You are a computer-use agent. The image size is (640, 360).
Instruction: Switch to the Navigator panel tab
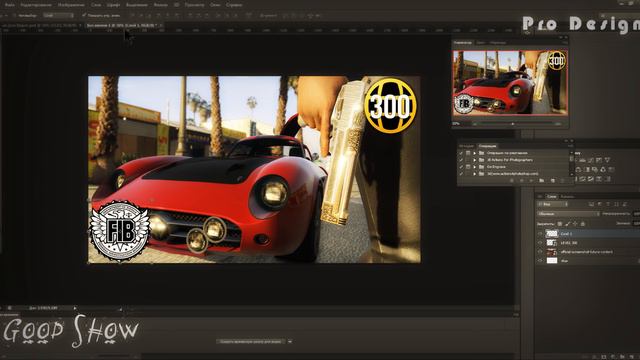coord(462,42)
